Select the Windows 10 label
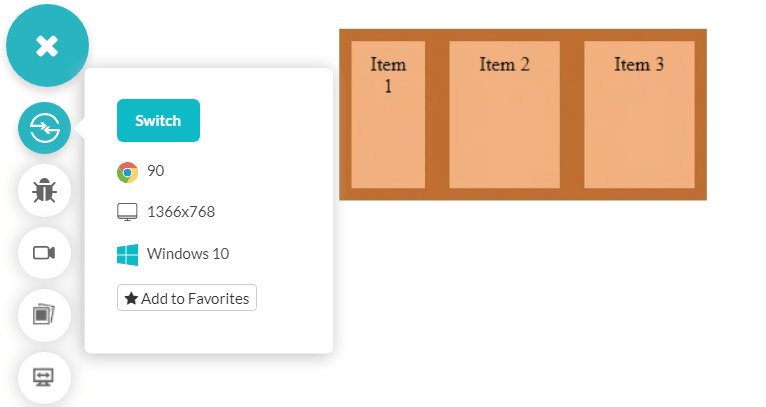Image resolution: width=766 pixels, height=407 pixels. [188, 254]
